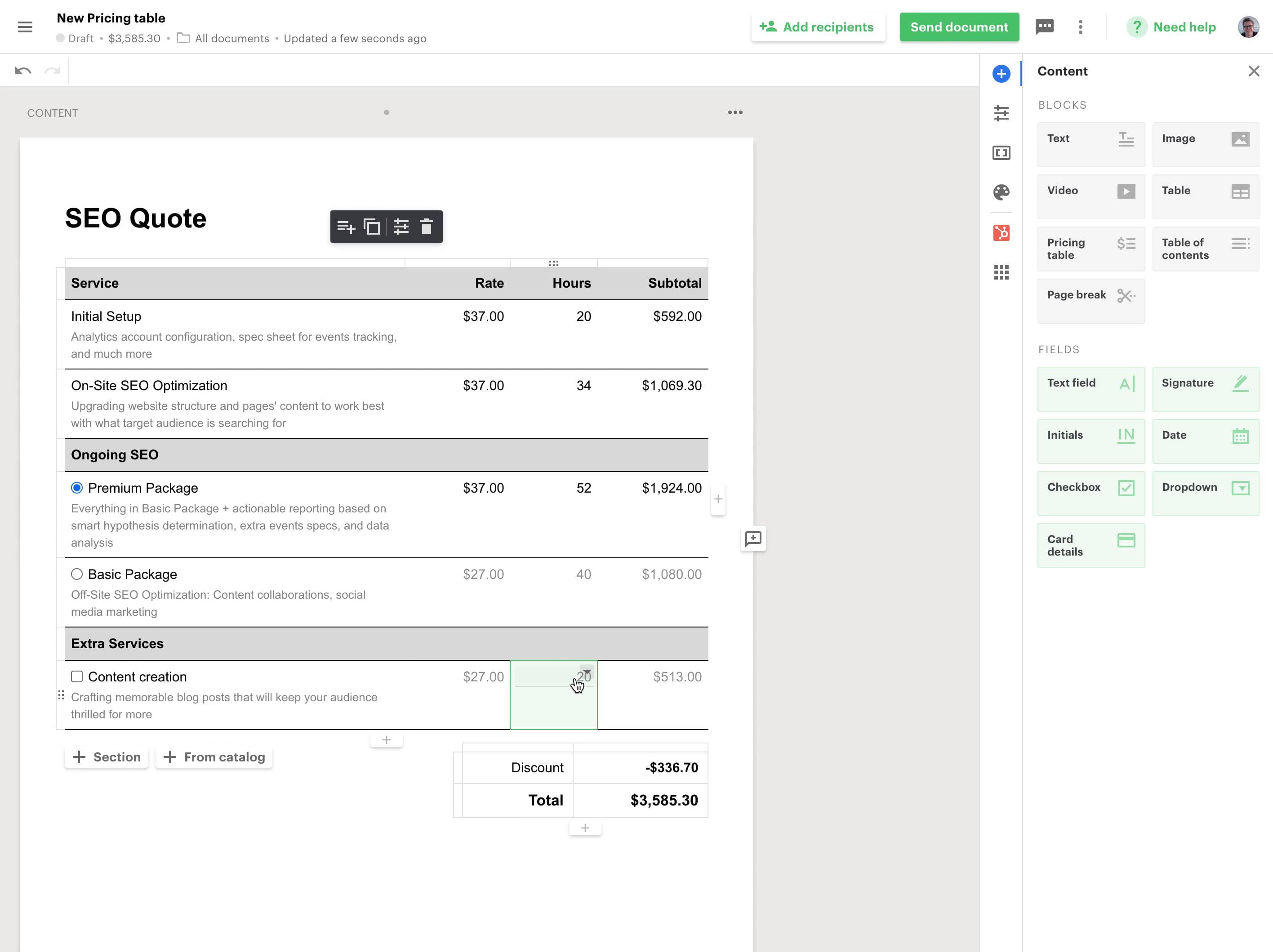Image resolution: width=1273 pixels, height=952 pixels.
Task: Click the Content creation row drag handle
Action: (x=61, y=695)
